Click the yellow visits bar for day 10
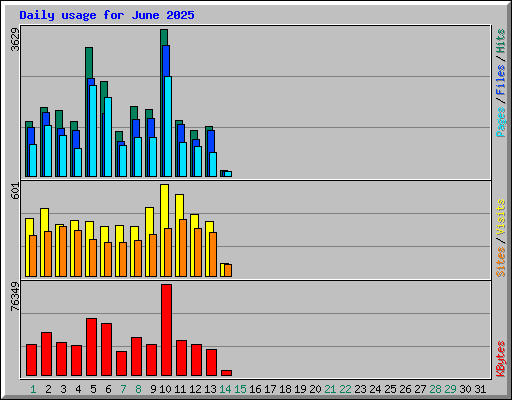 [x=164, y=206]
